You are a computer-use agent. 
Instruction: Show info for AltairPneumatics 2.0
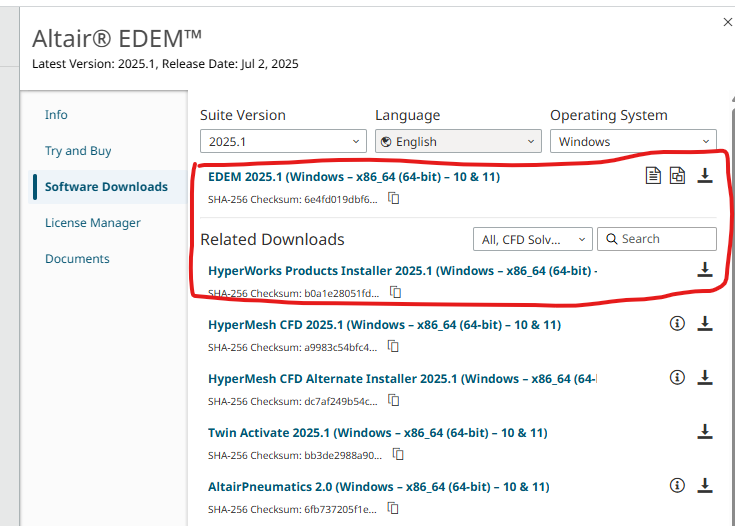[x=677, y=485]
